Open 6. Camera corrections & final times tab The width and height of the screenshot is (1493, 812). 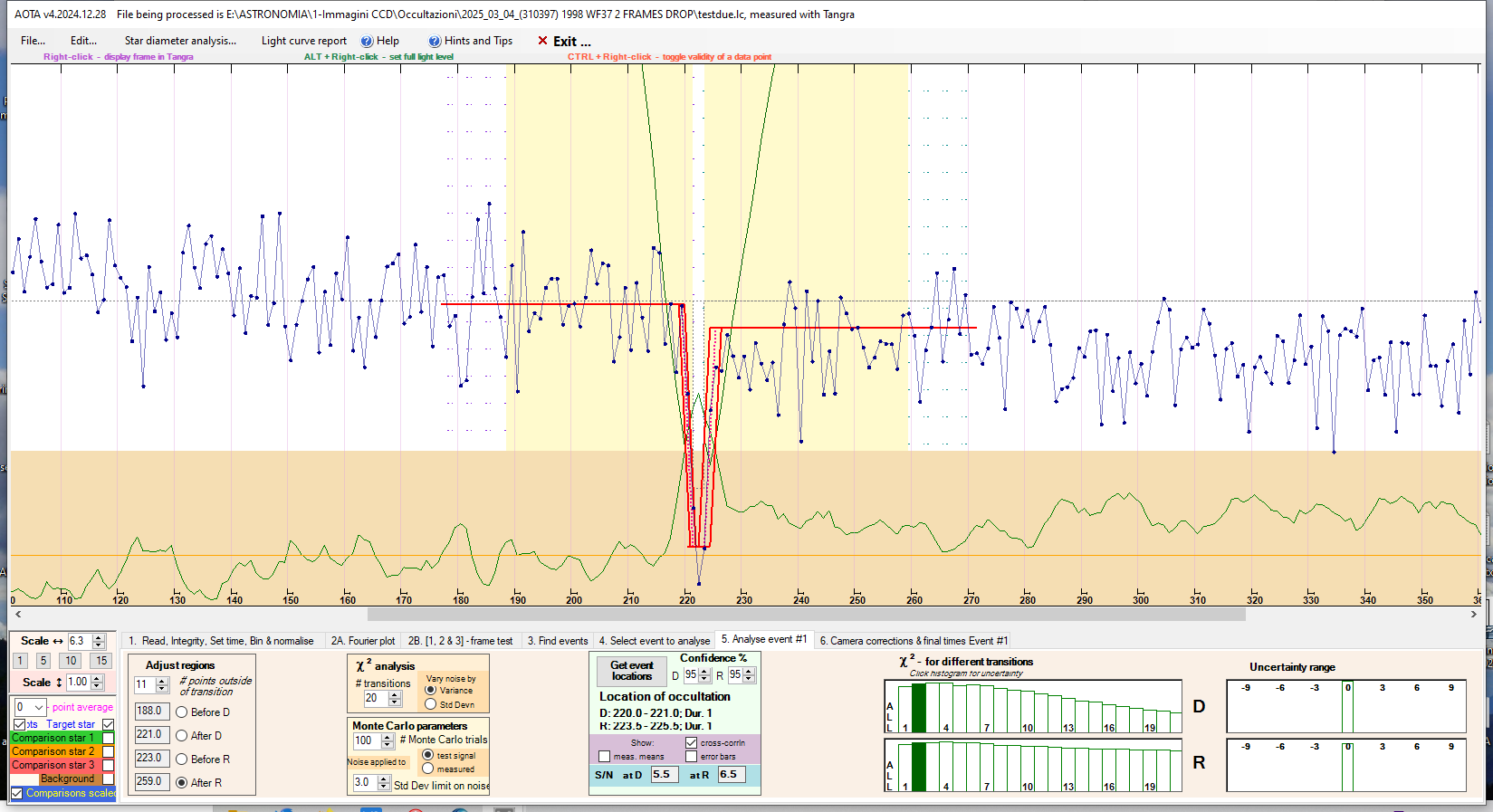point(914,641)
